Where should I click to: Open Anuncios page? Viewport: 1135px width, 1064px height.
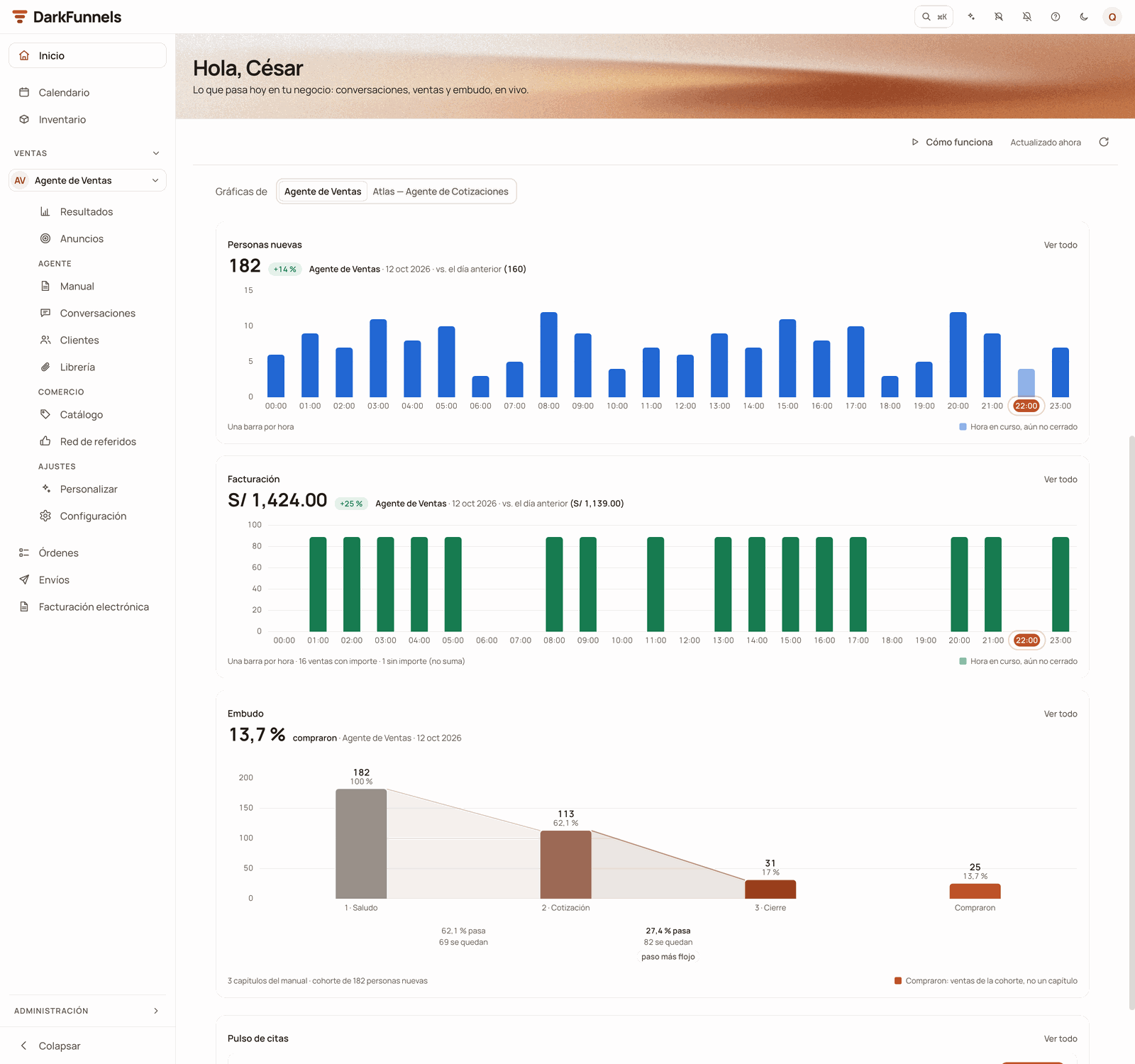click(x=82, y=238)
